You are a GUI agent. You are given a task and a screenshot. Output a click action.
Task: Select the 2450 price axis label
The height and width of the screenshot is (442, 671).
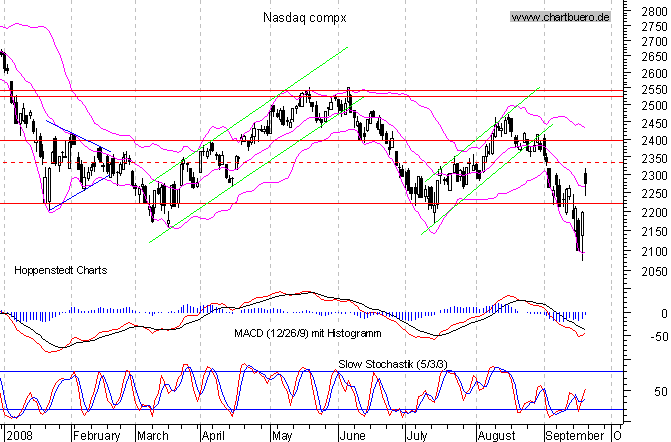click(x=655, y=124)
